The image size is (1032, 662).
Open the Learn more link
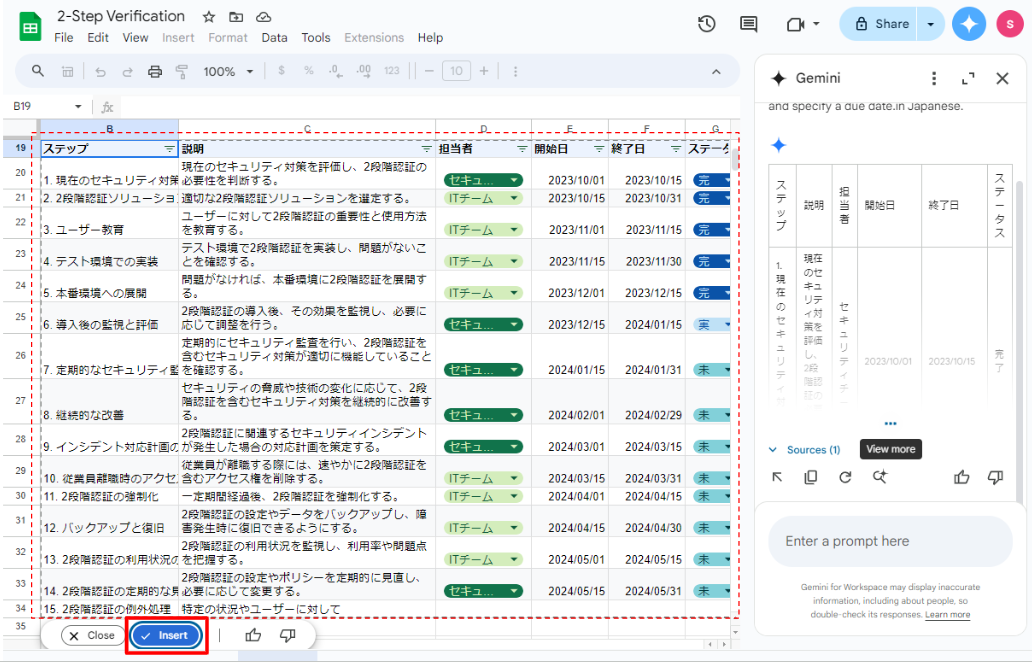pyautogui.click(x=947, y=615)
